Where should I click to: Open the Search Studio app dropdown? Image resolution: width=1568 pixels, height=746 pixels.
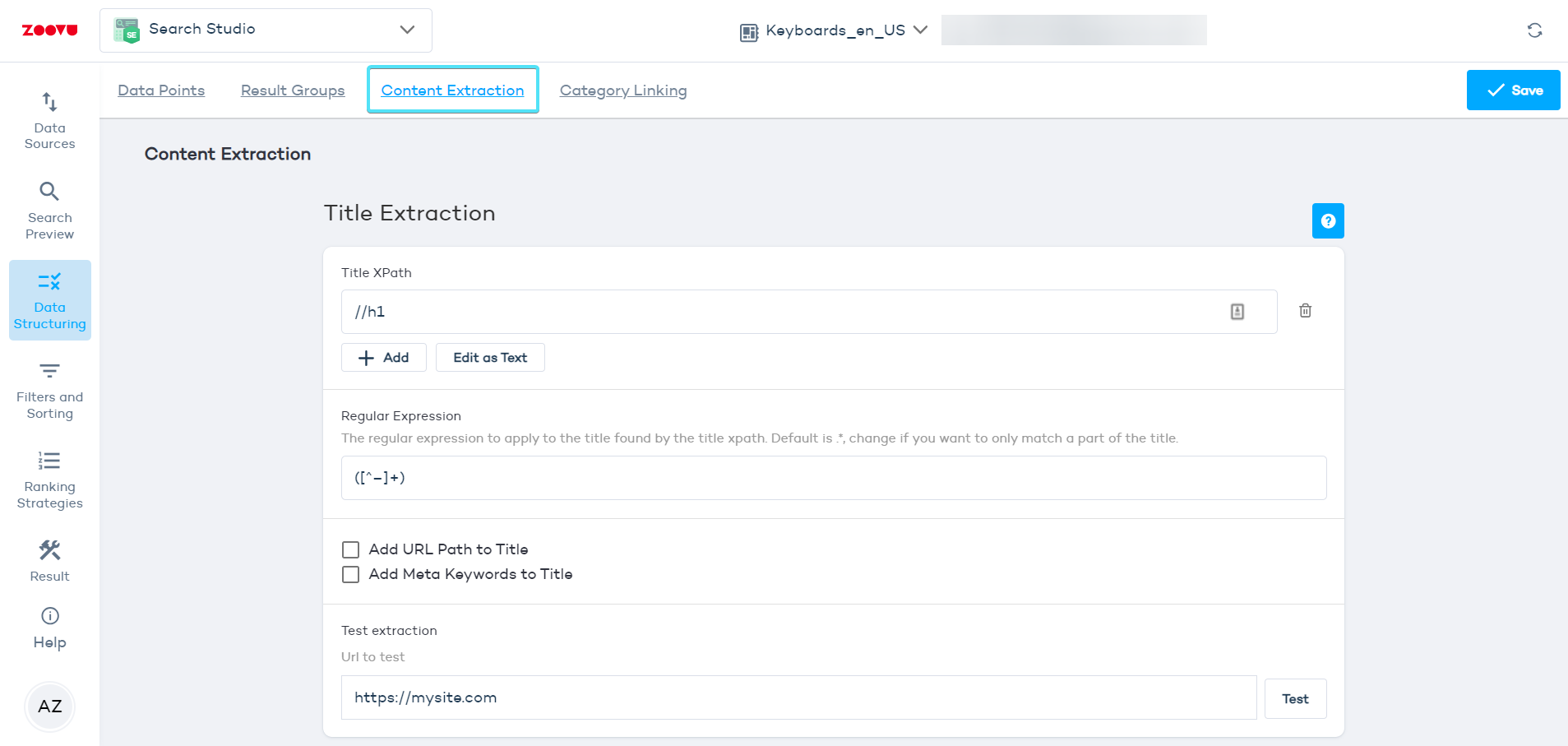405,30
